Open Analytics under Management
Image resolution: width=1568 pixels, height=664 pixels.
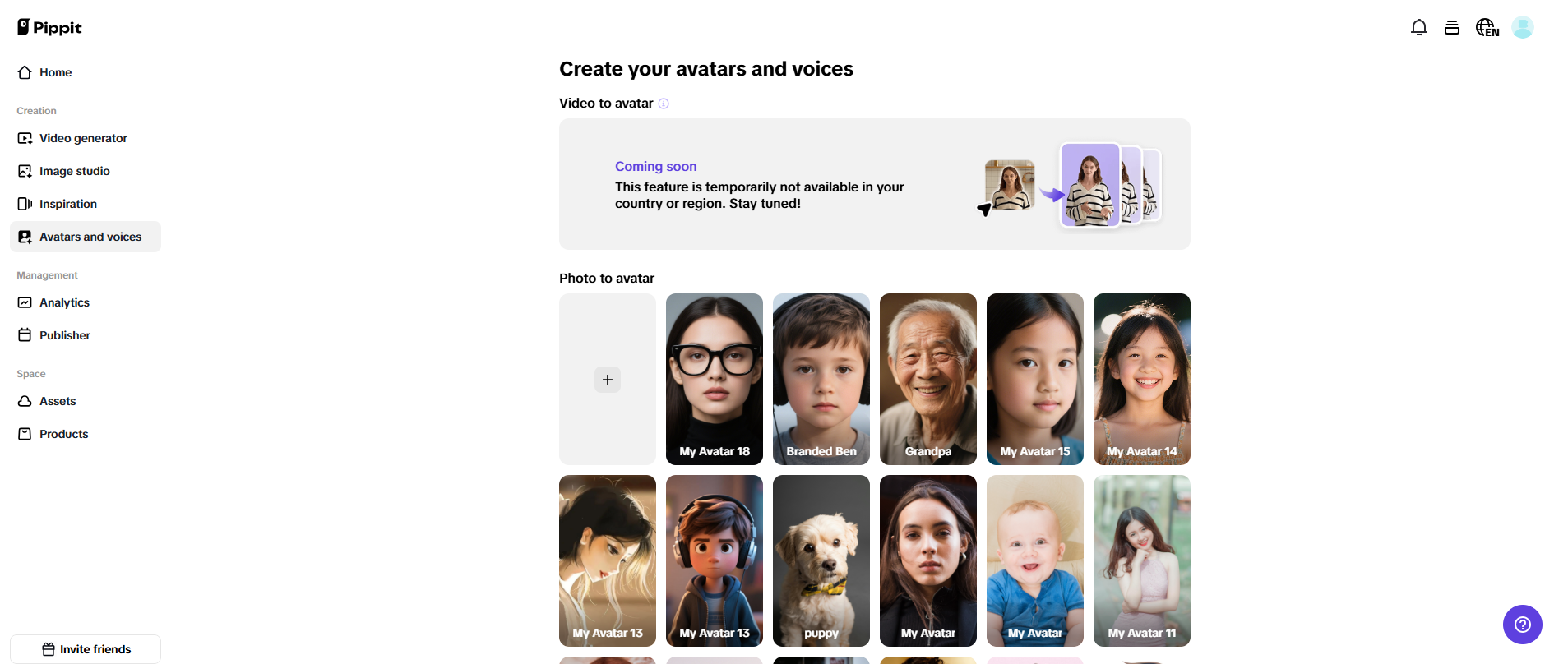(x=64, y=302)
